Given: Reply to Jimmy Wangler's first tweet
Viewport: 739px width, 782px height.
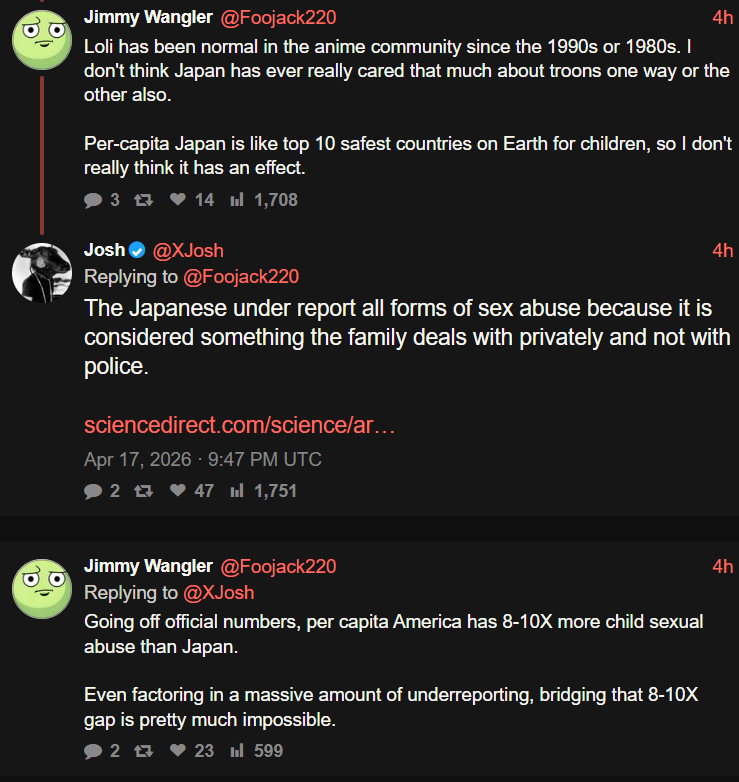Looking at the screenshot, I should tap(93, 200).
